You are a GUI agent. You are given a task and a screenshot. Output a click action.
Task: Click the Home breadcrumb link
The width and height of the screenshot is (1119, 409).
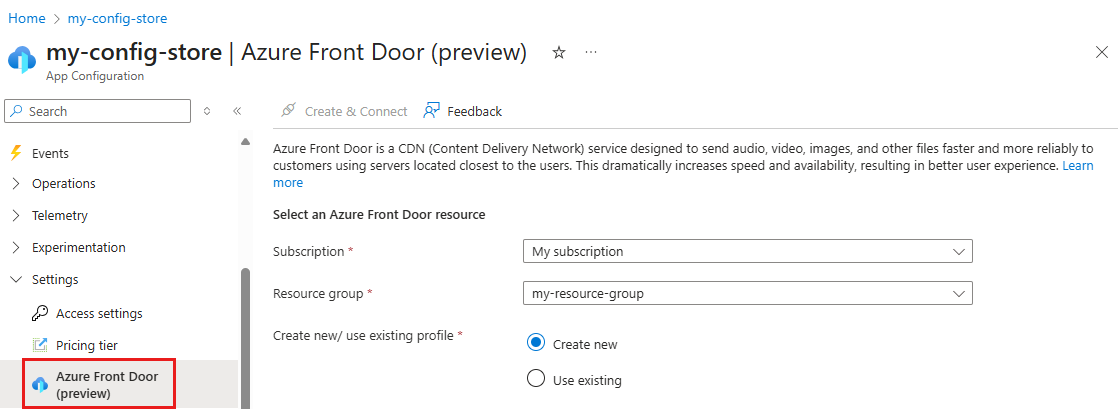[26, 19]
